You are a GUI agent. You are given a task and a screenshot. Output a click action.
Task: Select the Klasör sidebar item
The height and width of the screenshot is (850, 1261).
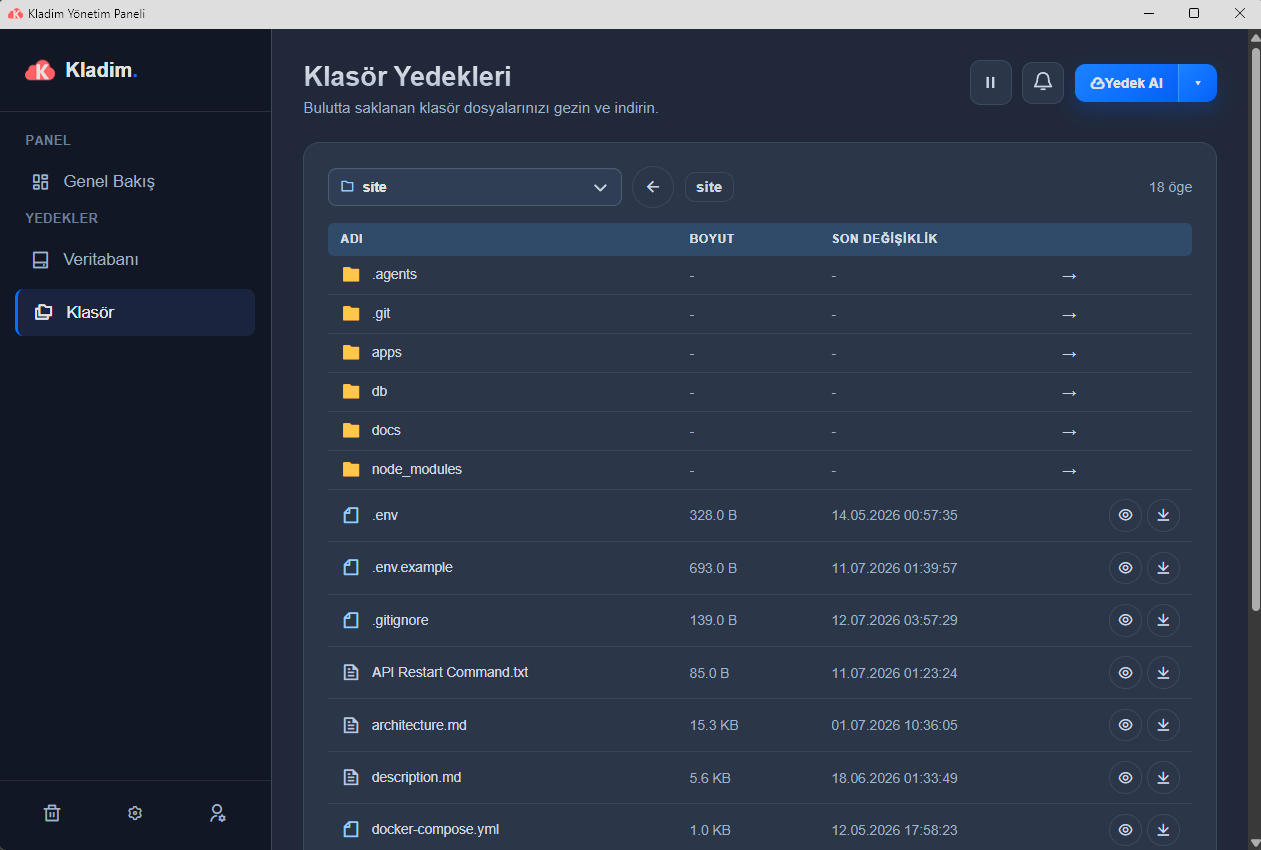click(135, 312)
